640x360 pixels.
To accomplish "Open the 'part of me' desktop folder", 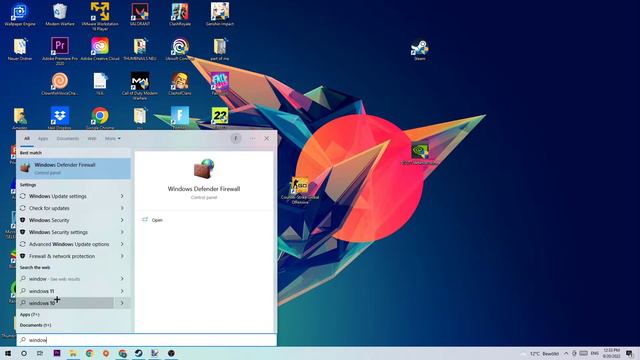I will [220, 49].
